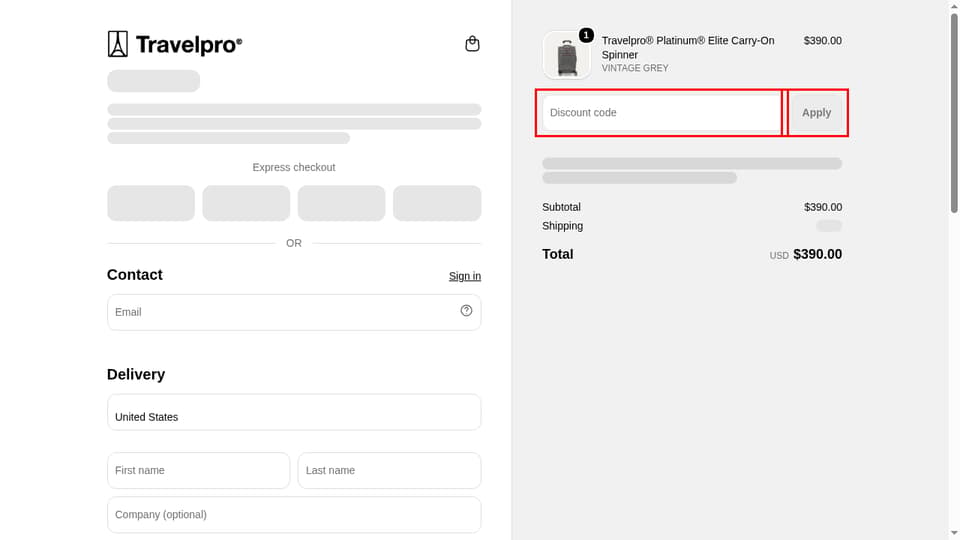Focus the Company (optional) field

(x=294, y=515)
